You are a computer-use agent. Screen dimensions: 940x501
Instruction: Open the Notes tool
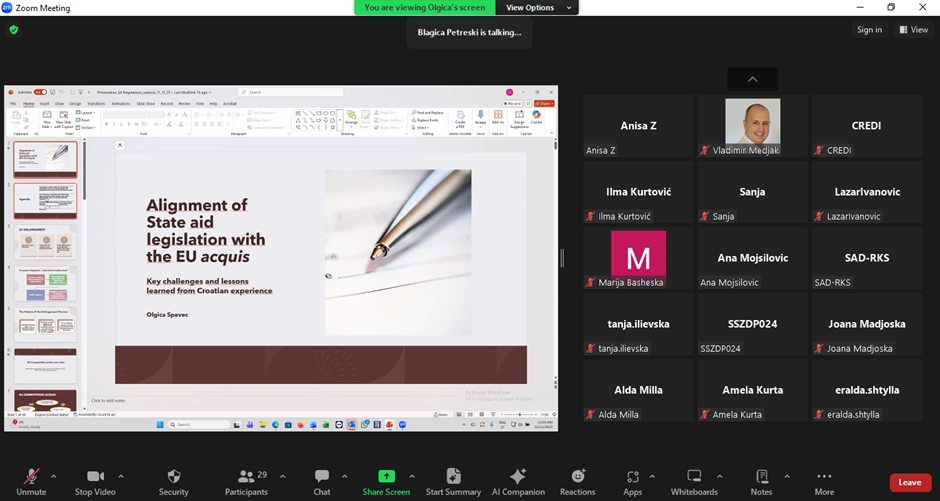761,477
